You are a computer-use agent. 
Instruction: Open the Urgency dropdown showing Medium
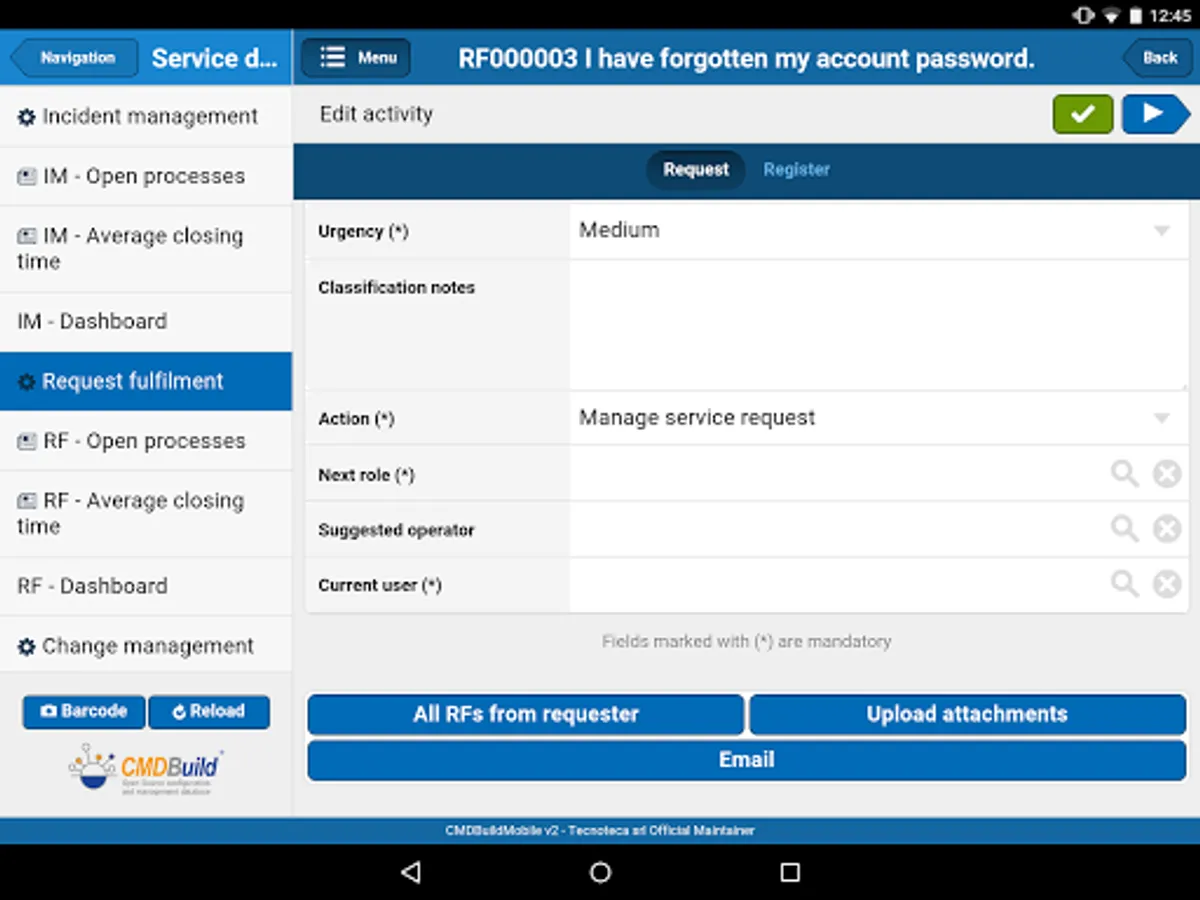[x=879, y=231]
